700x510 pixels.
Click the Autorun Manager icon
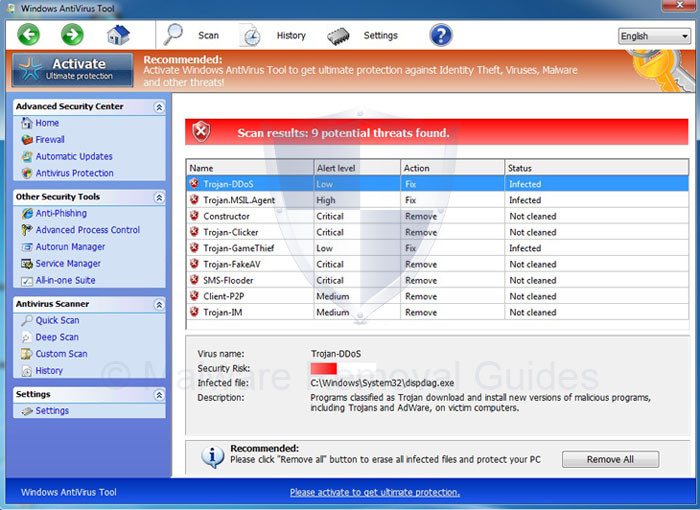27,247
